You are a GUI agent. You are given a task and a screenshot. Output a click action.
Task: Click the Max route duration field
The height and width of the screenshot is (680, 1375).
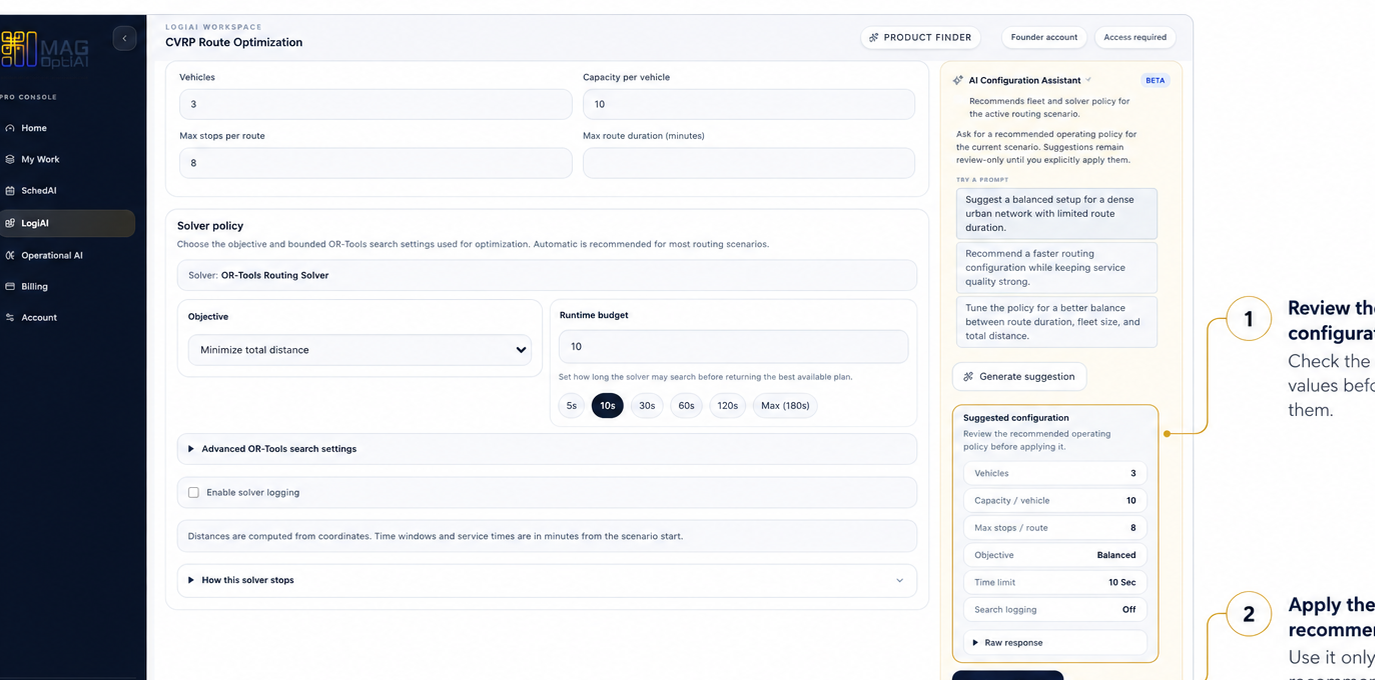click(749, 163)
